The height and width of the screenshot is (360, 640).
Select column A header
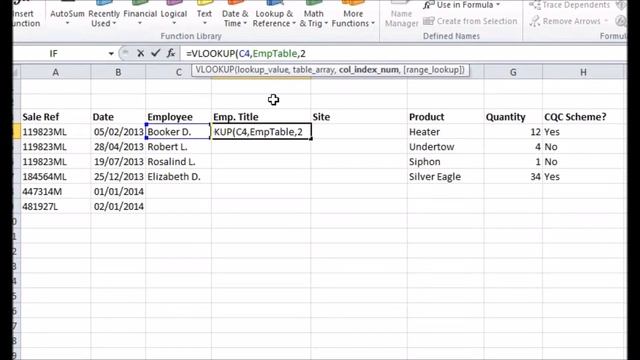click(56, 72)
